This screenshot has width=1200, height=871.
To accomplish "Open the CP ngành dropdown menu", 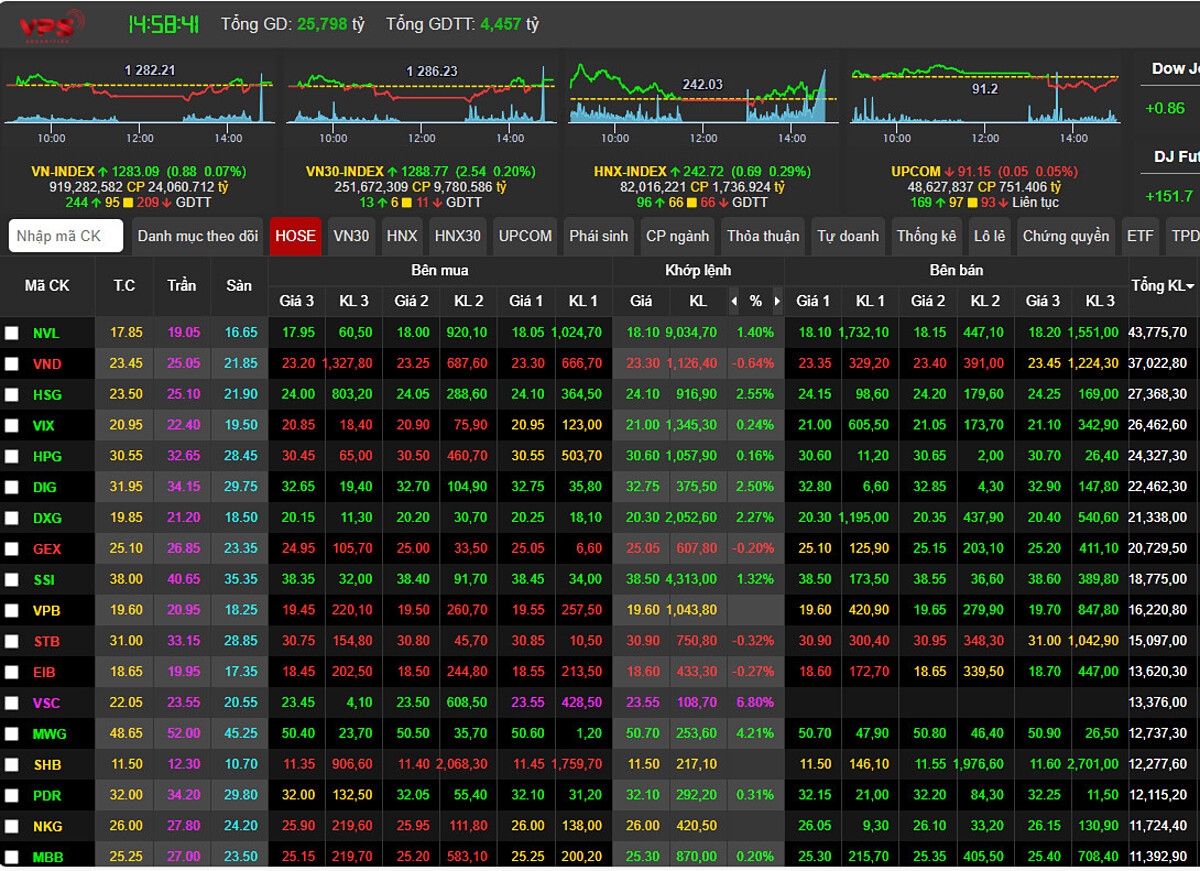I will pos(677,236).
